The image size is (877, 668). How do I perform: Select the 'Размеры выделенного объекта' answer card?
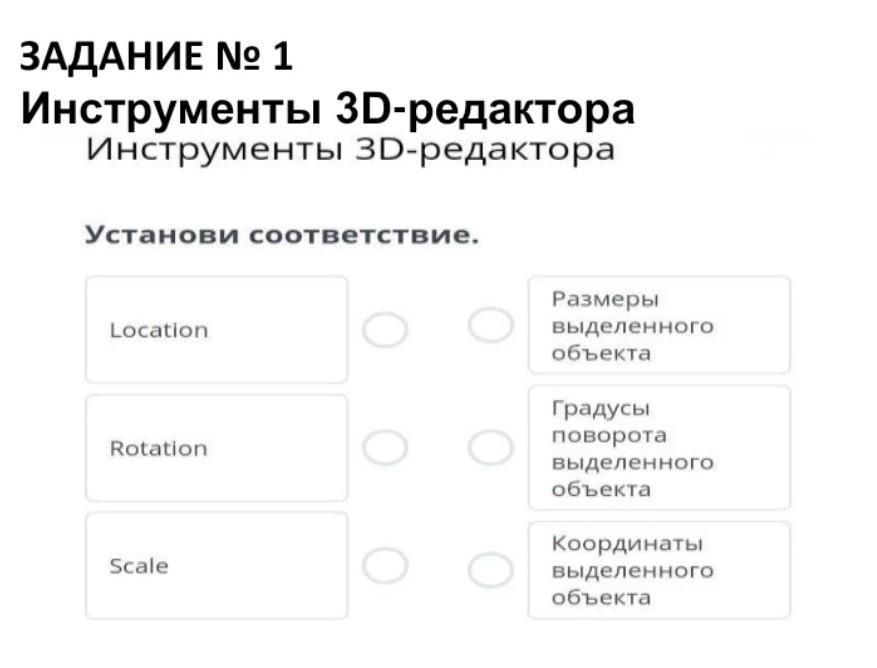pyautogui.click(x=659, y=325)
